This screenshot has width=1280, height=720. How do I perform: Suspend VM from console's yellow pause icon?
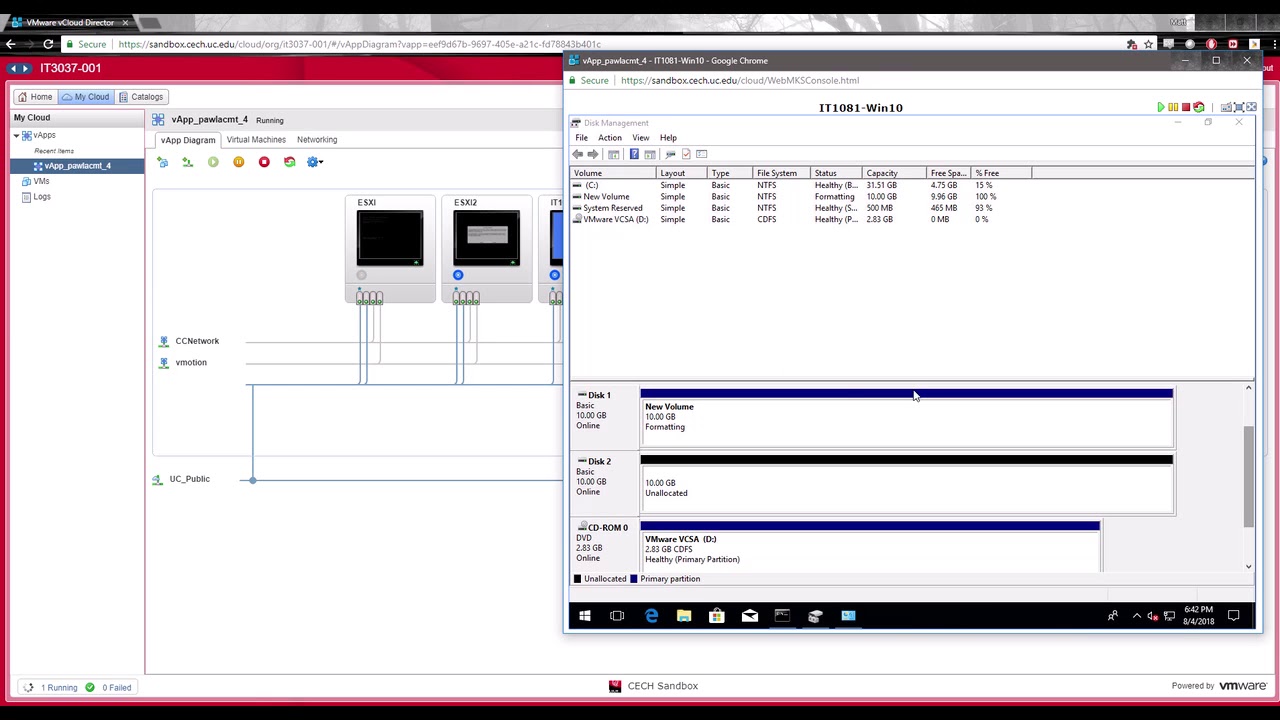pyautogui.click(x=1173, y=107)
